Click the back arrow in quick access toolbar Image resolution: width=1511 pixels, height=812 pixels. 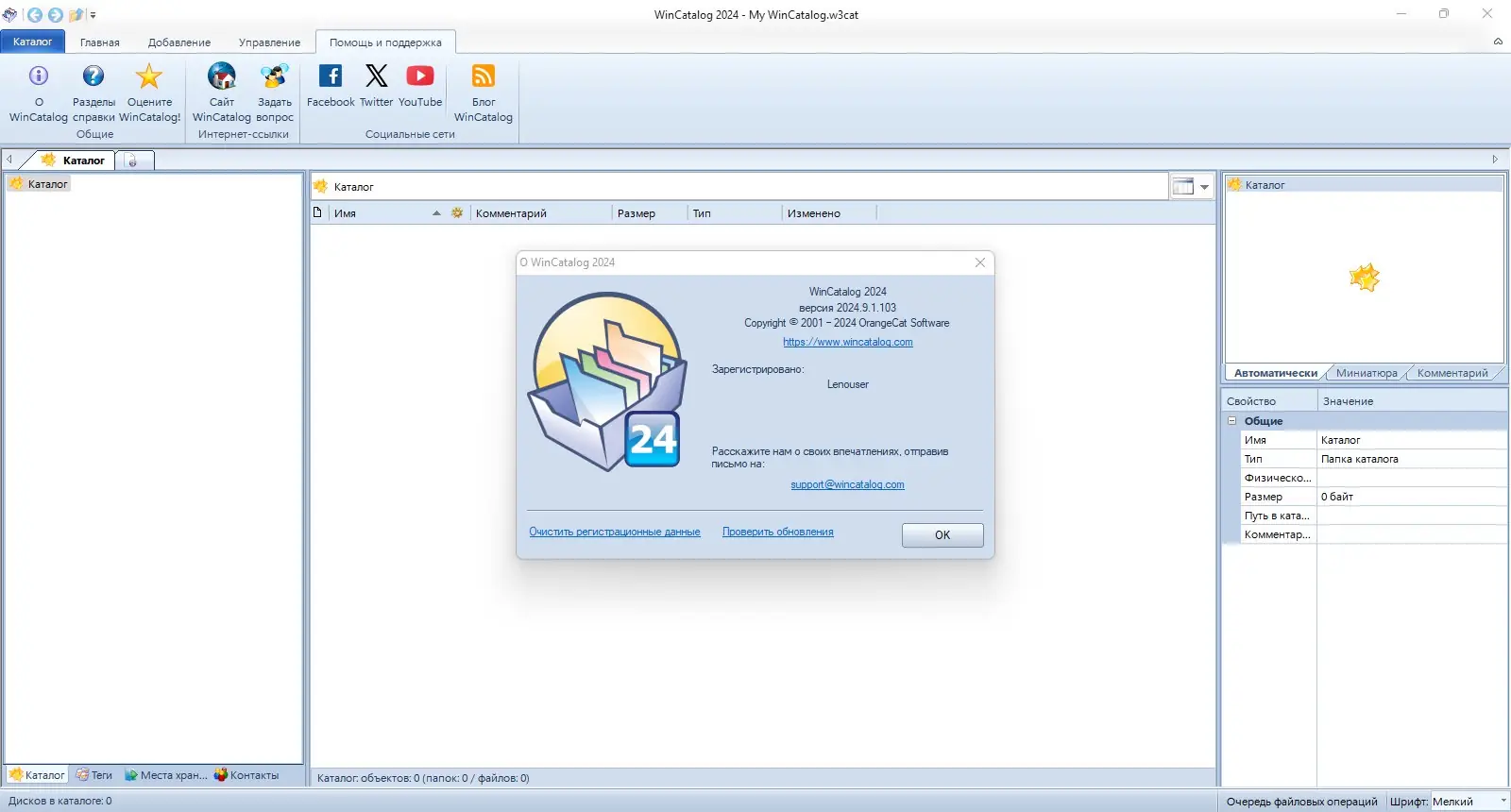[35, 15]
